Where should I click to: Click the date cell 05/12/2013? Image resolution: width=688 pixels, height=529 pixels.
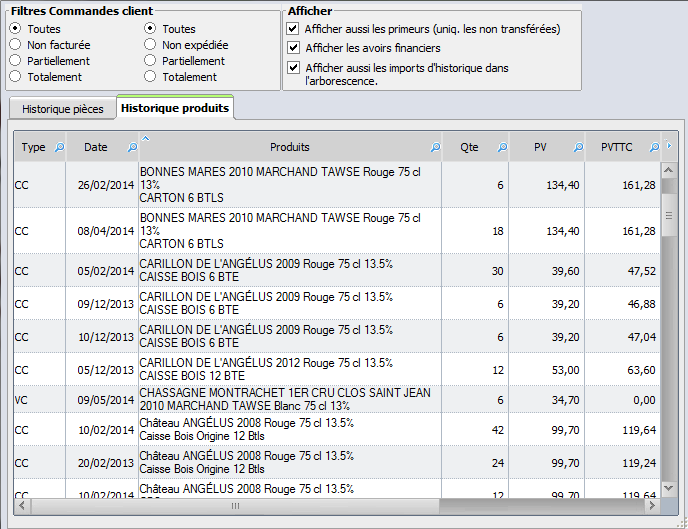click(x=102, y=369)
